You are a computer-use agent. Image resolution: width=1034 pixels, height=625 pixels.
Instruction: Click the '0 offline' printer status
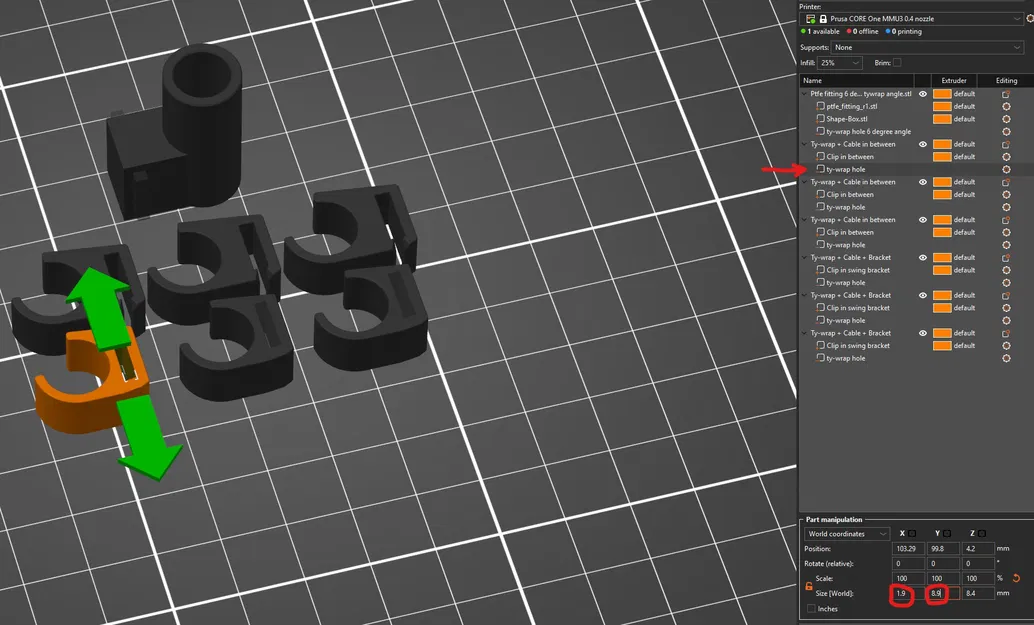pos(863,32)
